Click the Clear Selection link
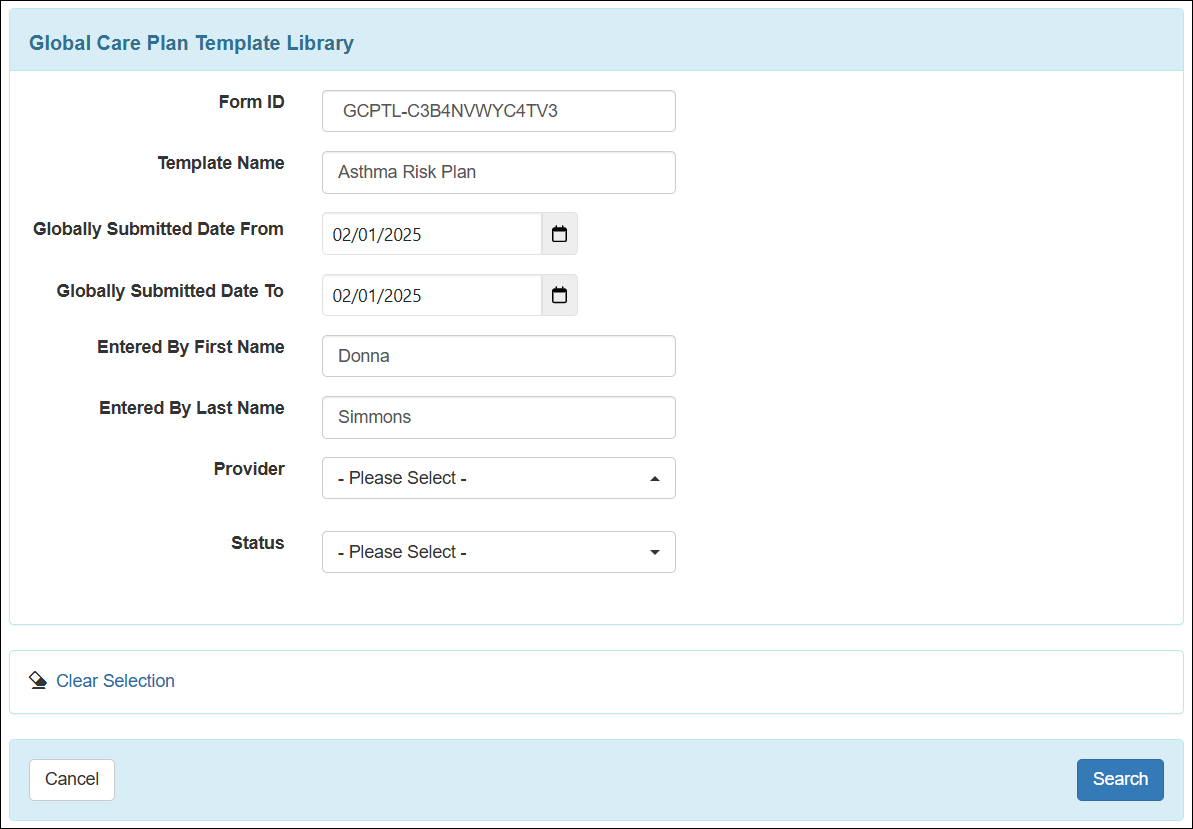The width and height of the screenshot is (1193, 829). 116,681
